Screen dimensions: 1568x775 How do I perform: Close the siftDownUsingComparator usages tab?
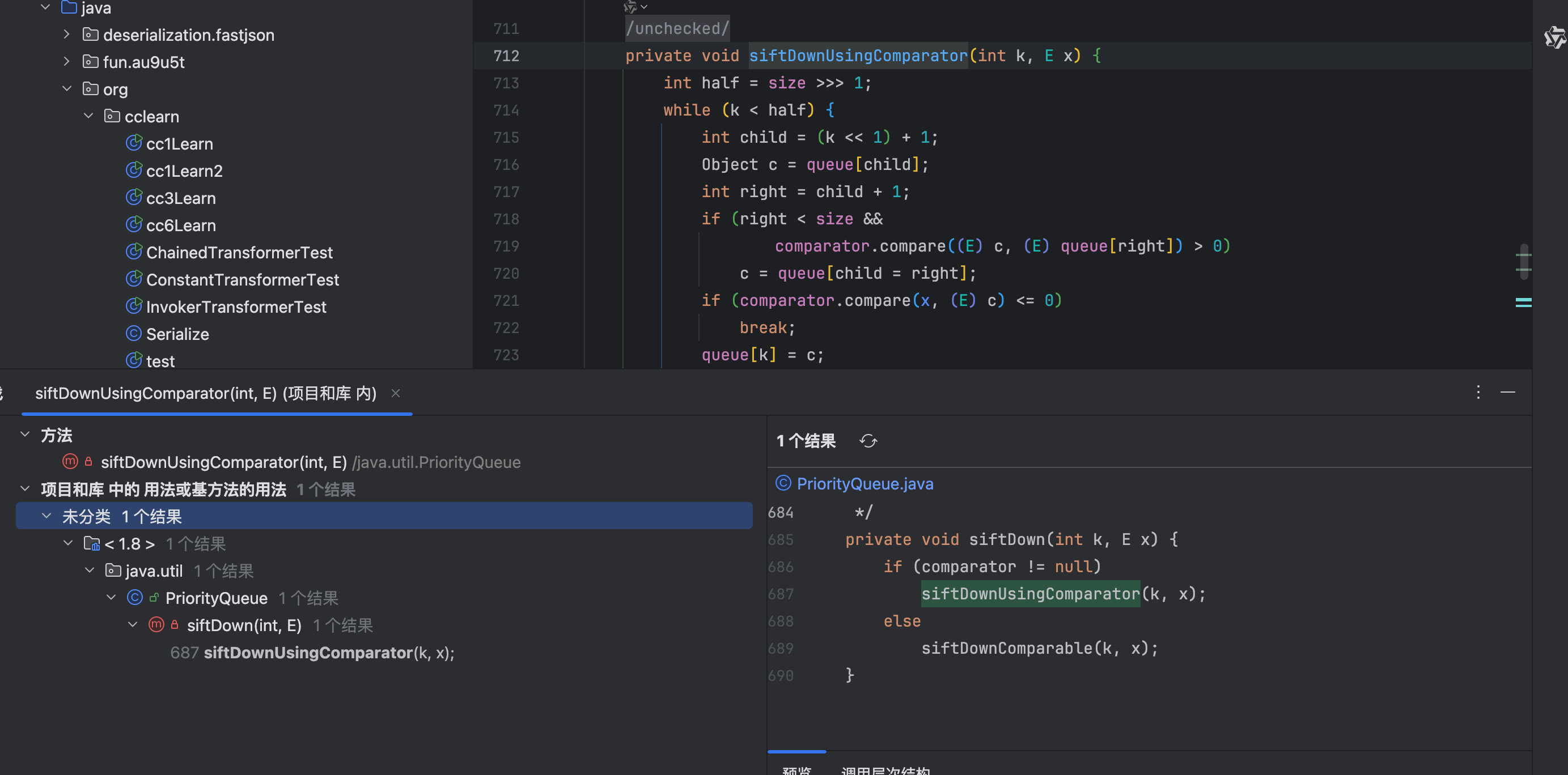[x=396, y=394]
